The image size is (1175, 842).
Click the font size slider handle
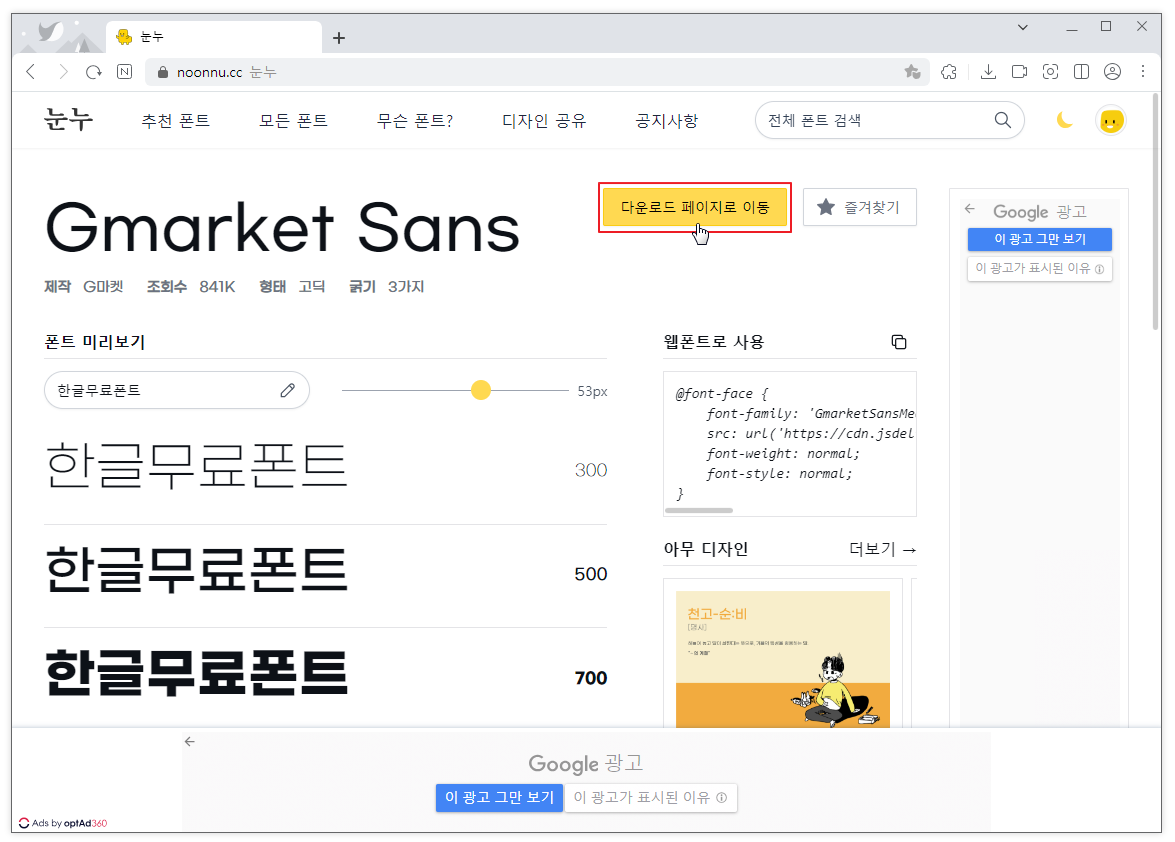tap(481, 390)
